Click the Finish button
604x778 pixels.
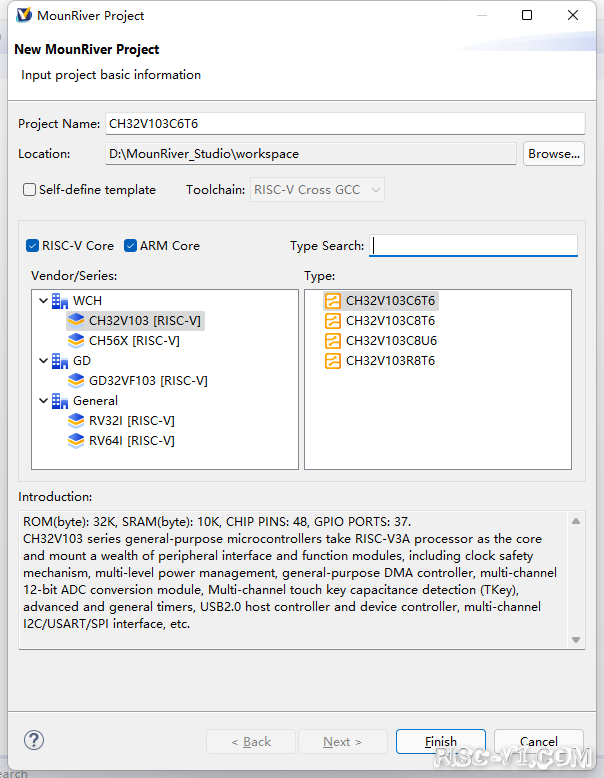pos(441,741)
